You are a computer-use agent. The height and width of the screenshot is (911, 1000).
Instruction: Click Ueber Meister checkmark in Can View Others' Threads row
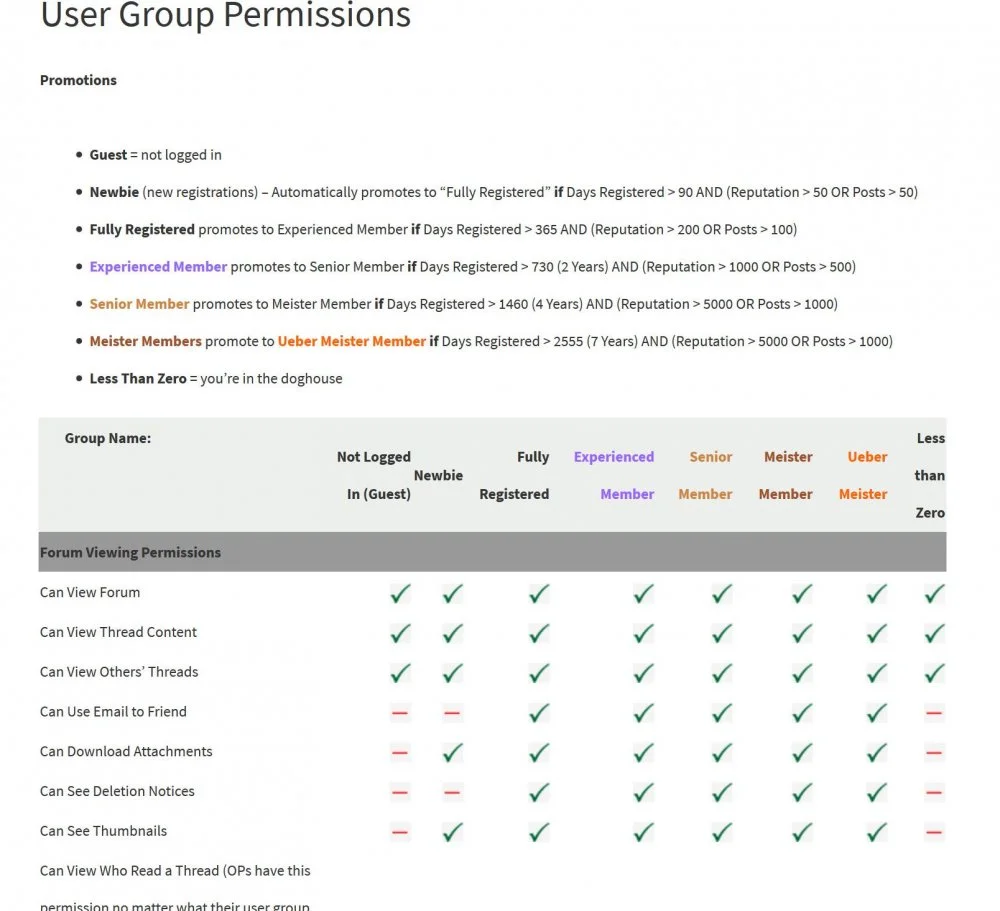point(877,673)
